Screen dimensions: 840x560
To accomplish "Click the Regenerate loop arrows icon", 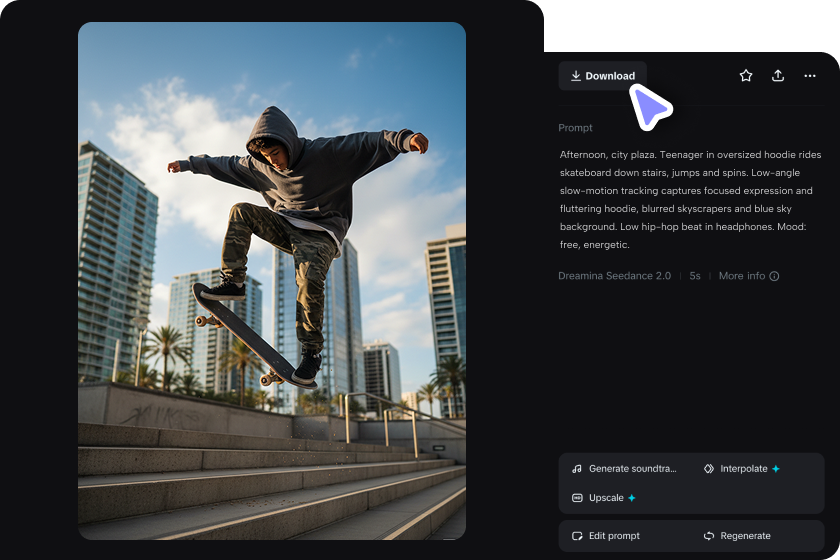I will point(709,536).
